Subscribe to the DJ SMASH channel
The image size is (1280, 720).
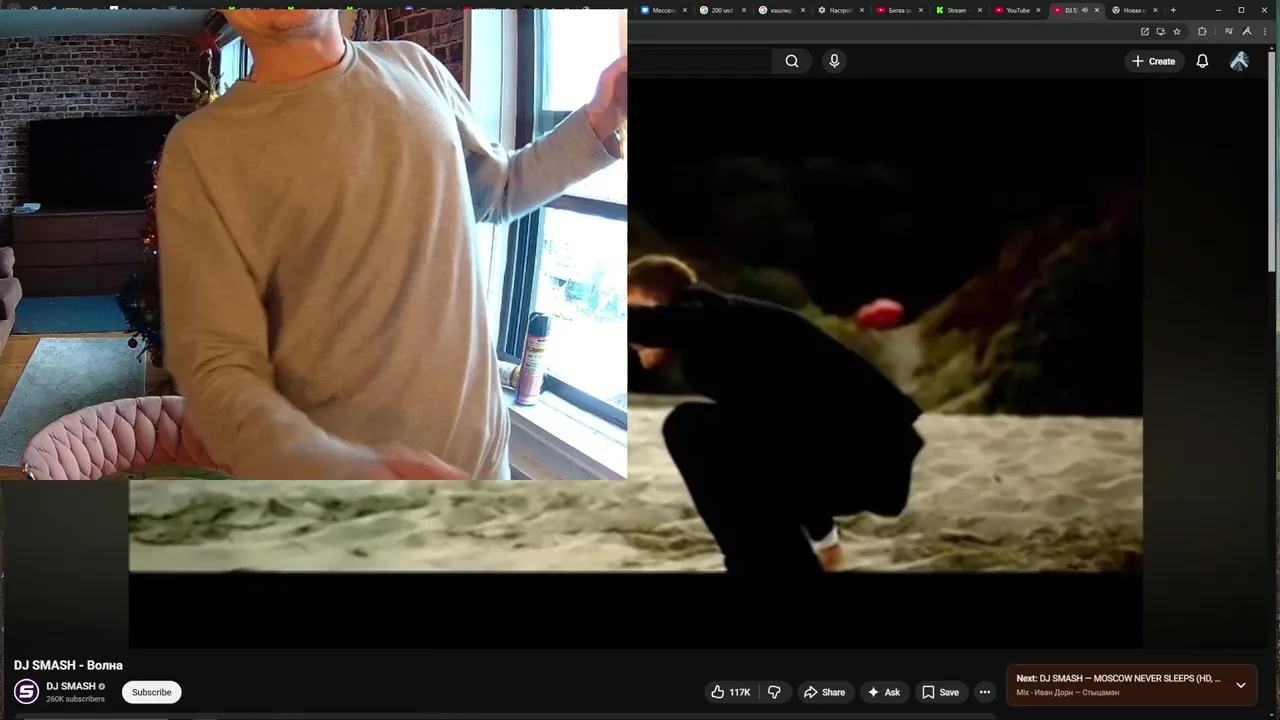coord(152,692)
